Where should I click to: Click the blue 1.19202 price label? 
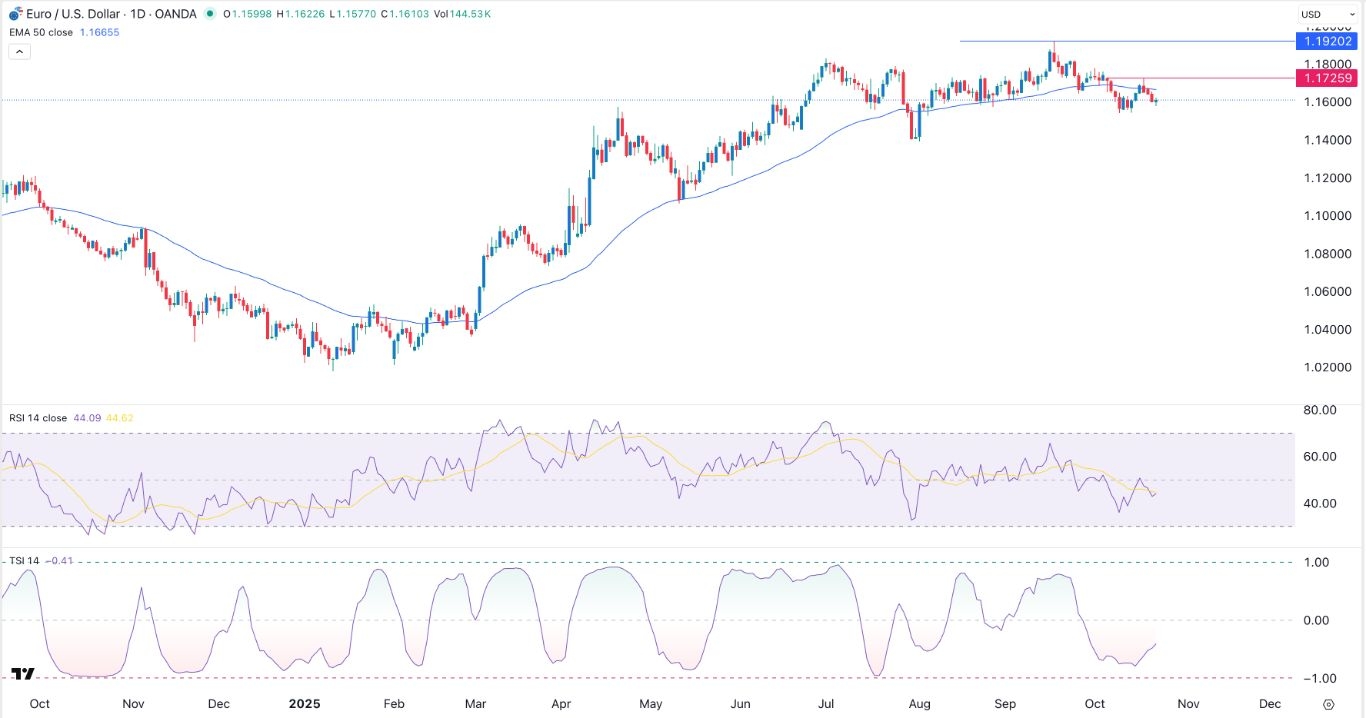coord(1327,41)
